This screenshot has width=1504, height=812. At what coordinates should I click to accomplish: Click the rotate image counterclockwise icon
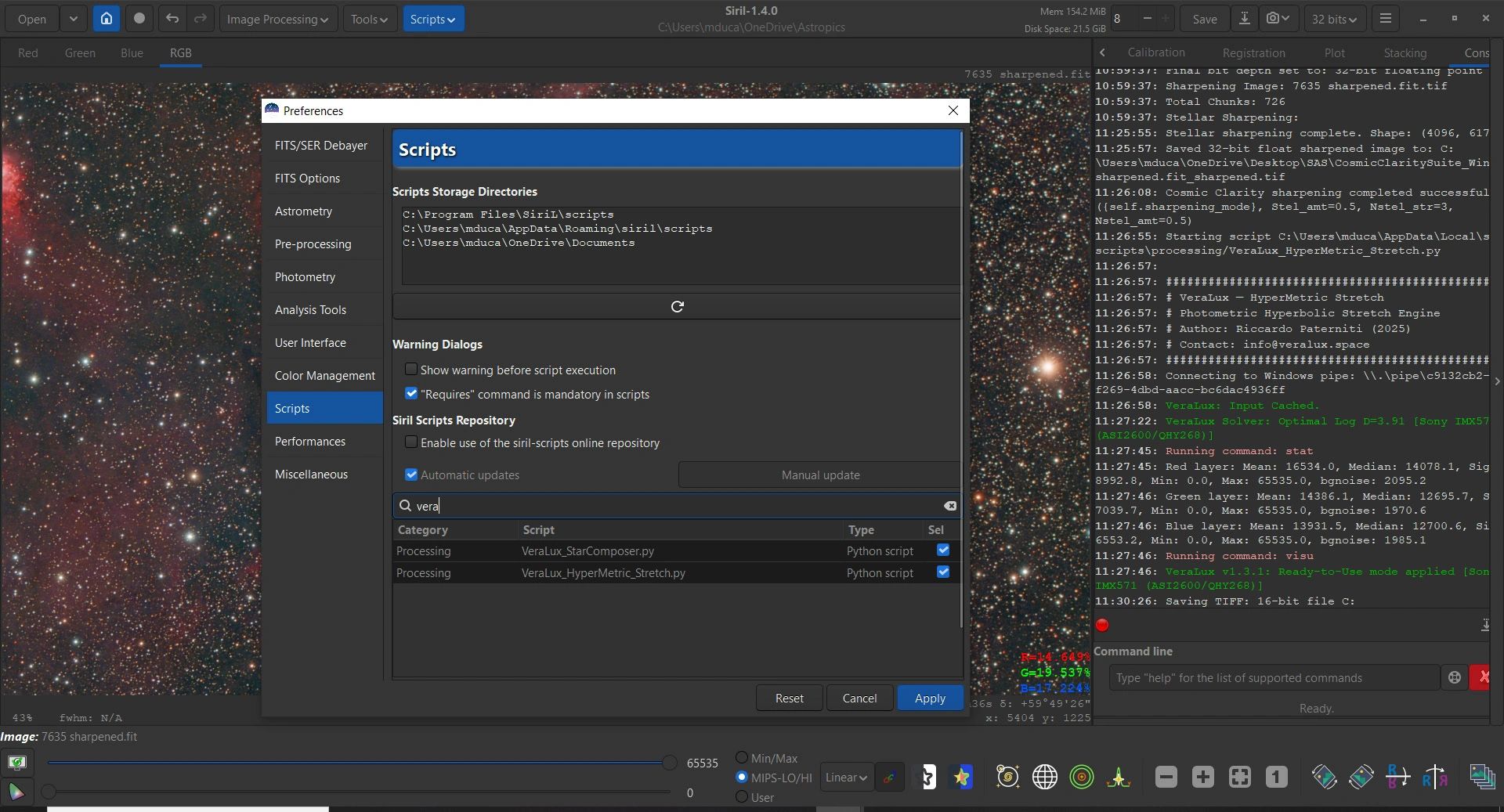1325,777
